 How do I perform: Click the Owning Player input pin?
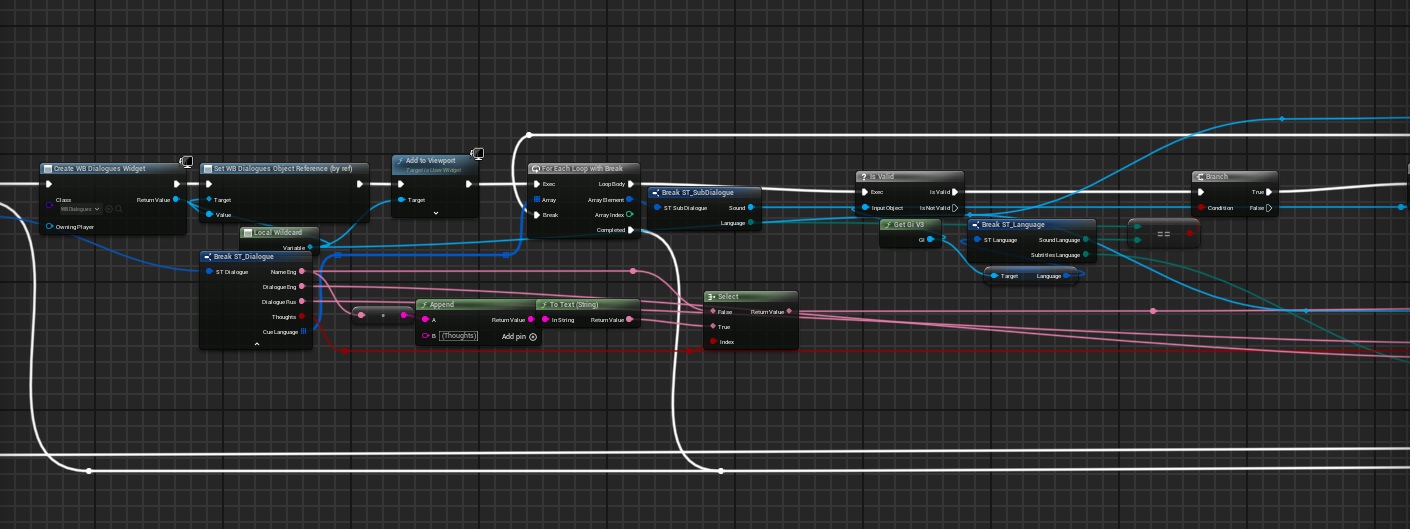(x=49, y=227)
